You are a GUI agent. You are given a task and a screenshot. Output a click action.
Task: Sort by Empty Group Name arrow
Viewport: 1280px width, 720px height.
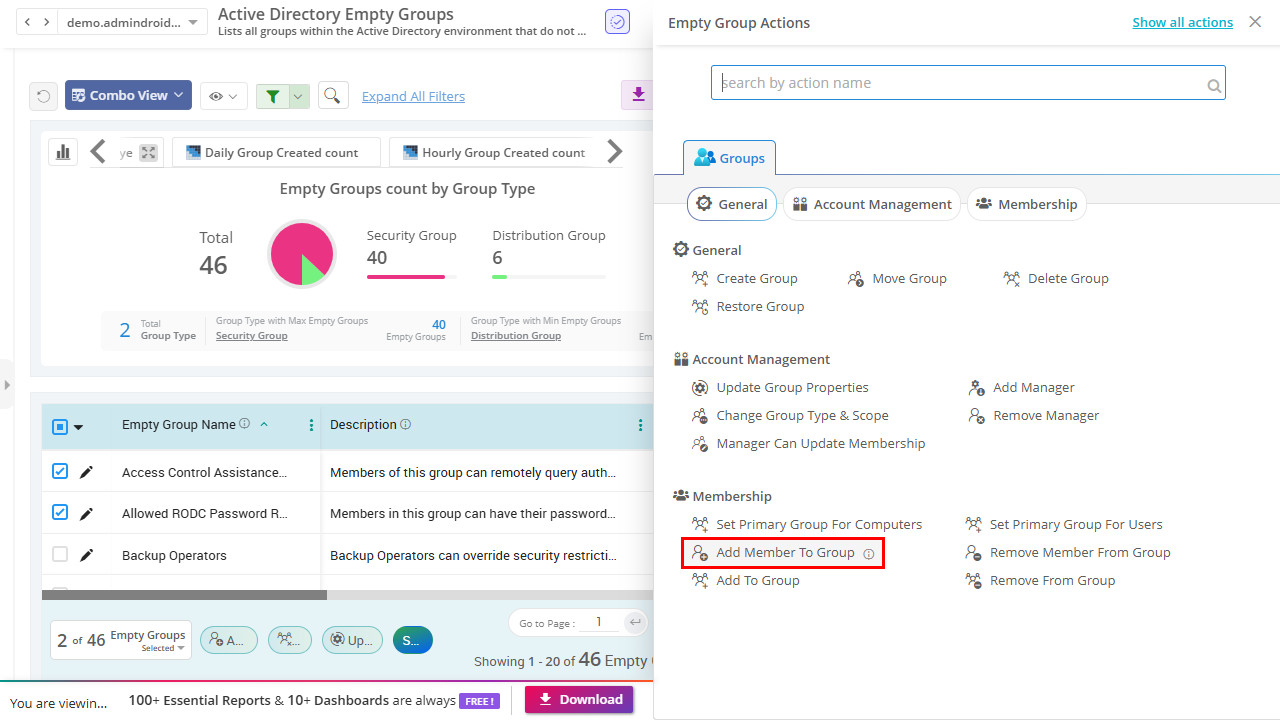pos(264,424)
